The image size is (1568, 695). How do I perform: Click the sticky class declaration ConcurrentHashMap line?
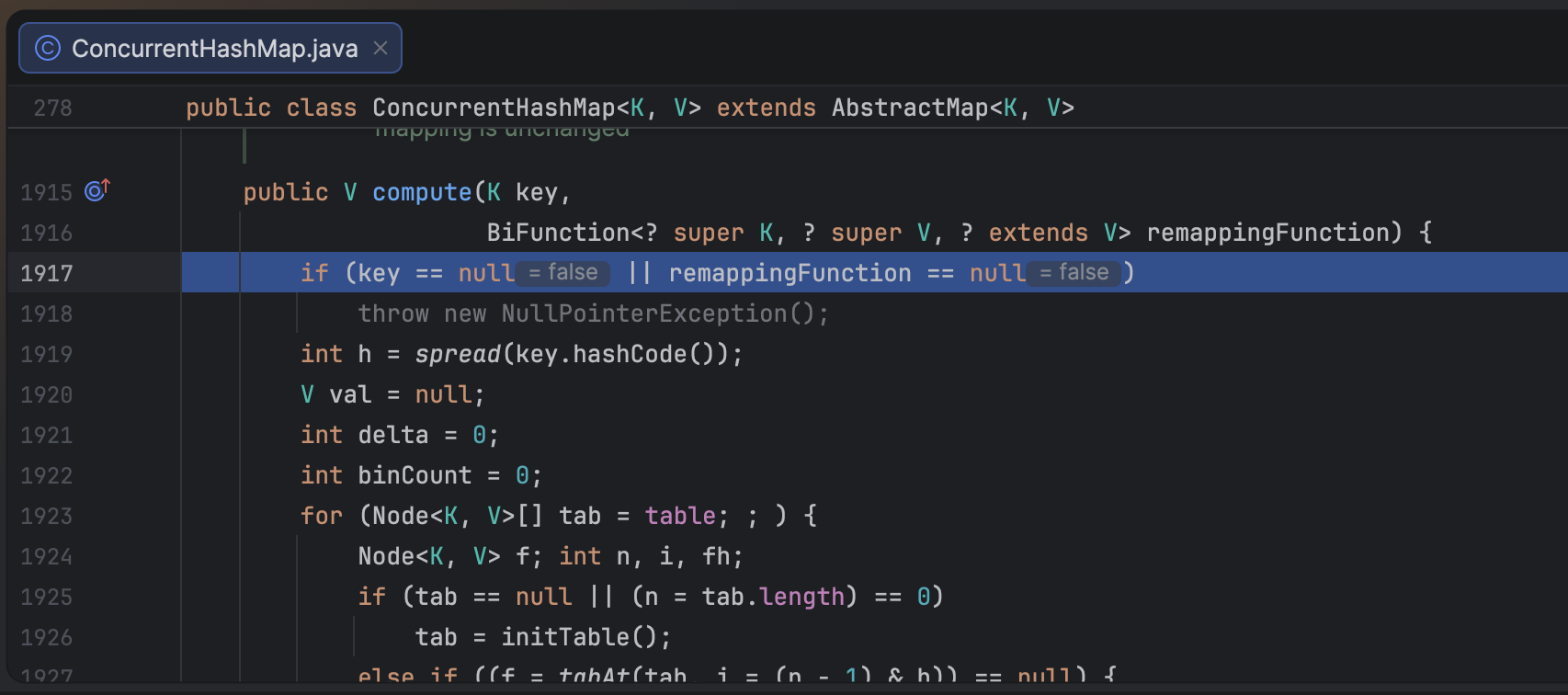630,108
